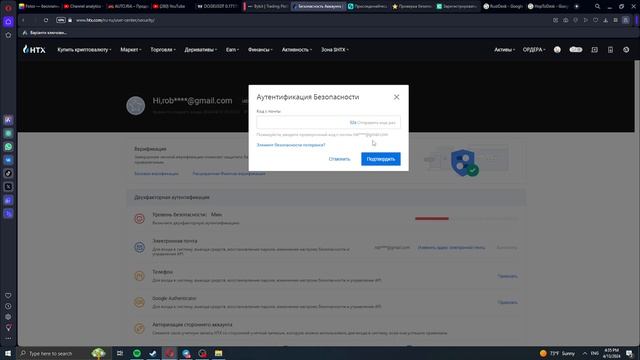Open sidebar heart bookmarks icon
The image size is (640, 360).
(x=8, y=296)
